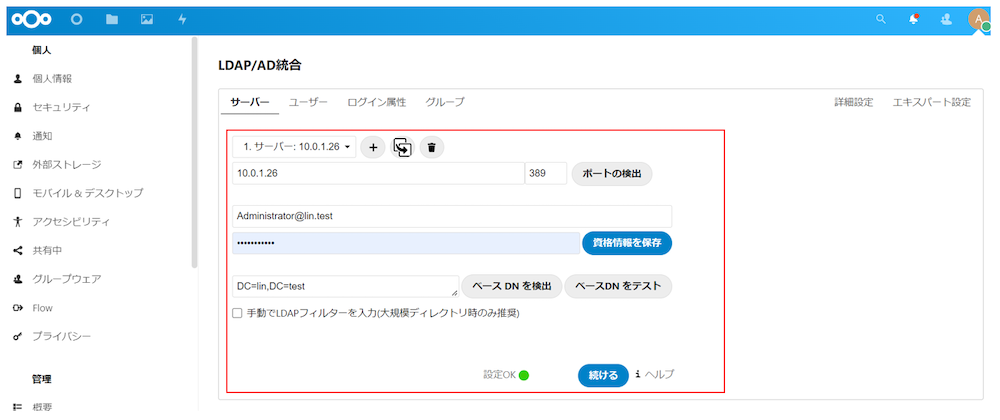Click the LDAP/AD統合 heading
Screen dimensions: 1000x420
260,64
